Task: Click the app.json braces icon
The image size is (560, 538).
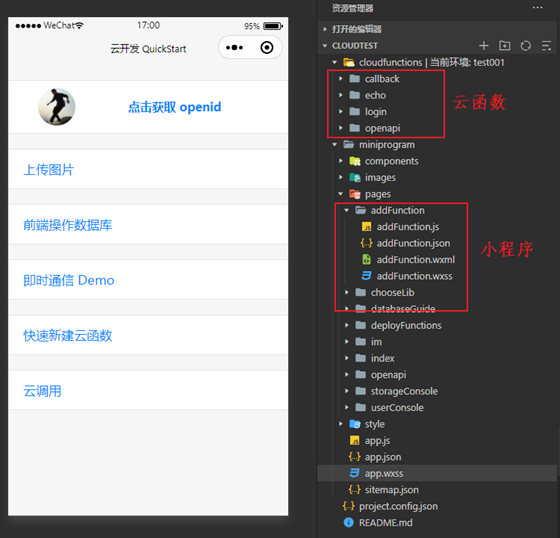Action: coord(354,457)
